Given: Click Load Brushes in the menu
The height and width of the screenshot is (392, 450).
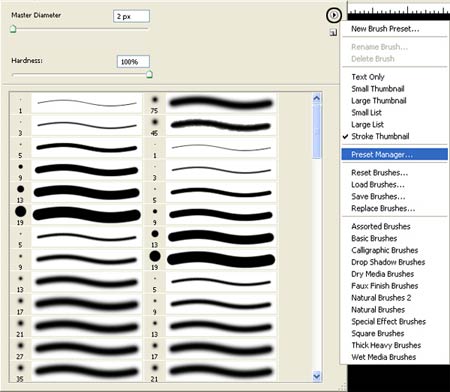Looking at the screenshot, I should tap(378, 185).
